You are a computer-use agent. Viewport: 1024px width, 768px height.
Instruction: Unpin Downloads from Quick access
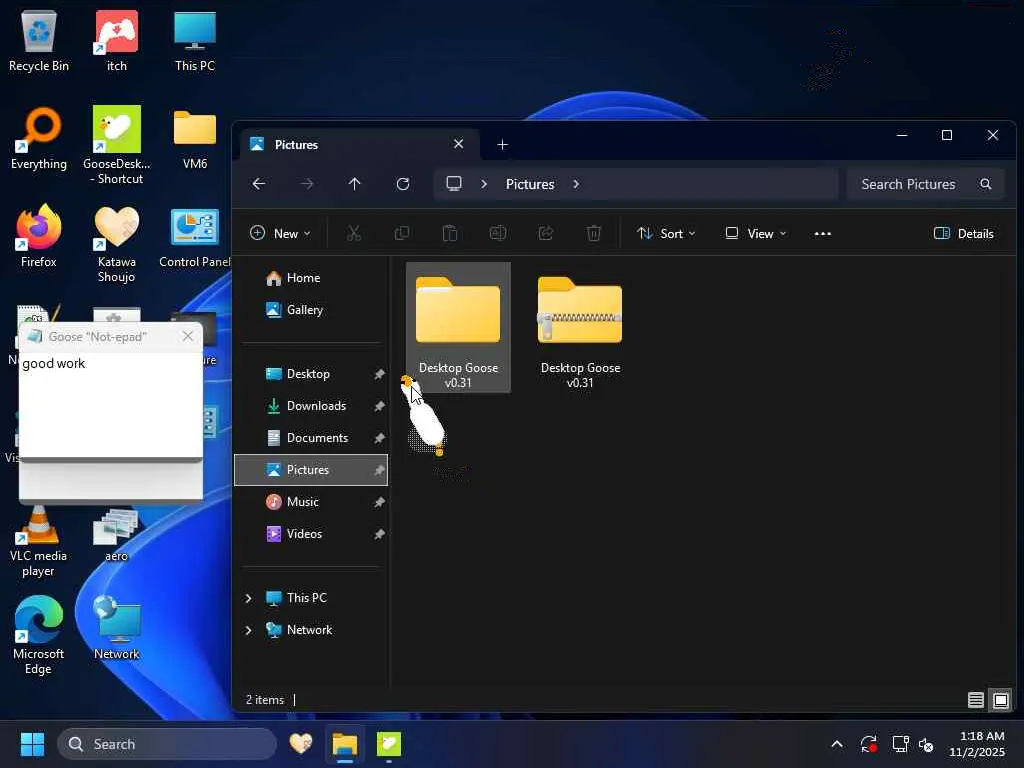tap(379, 406)
